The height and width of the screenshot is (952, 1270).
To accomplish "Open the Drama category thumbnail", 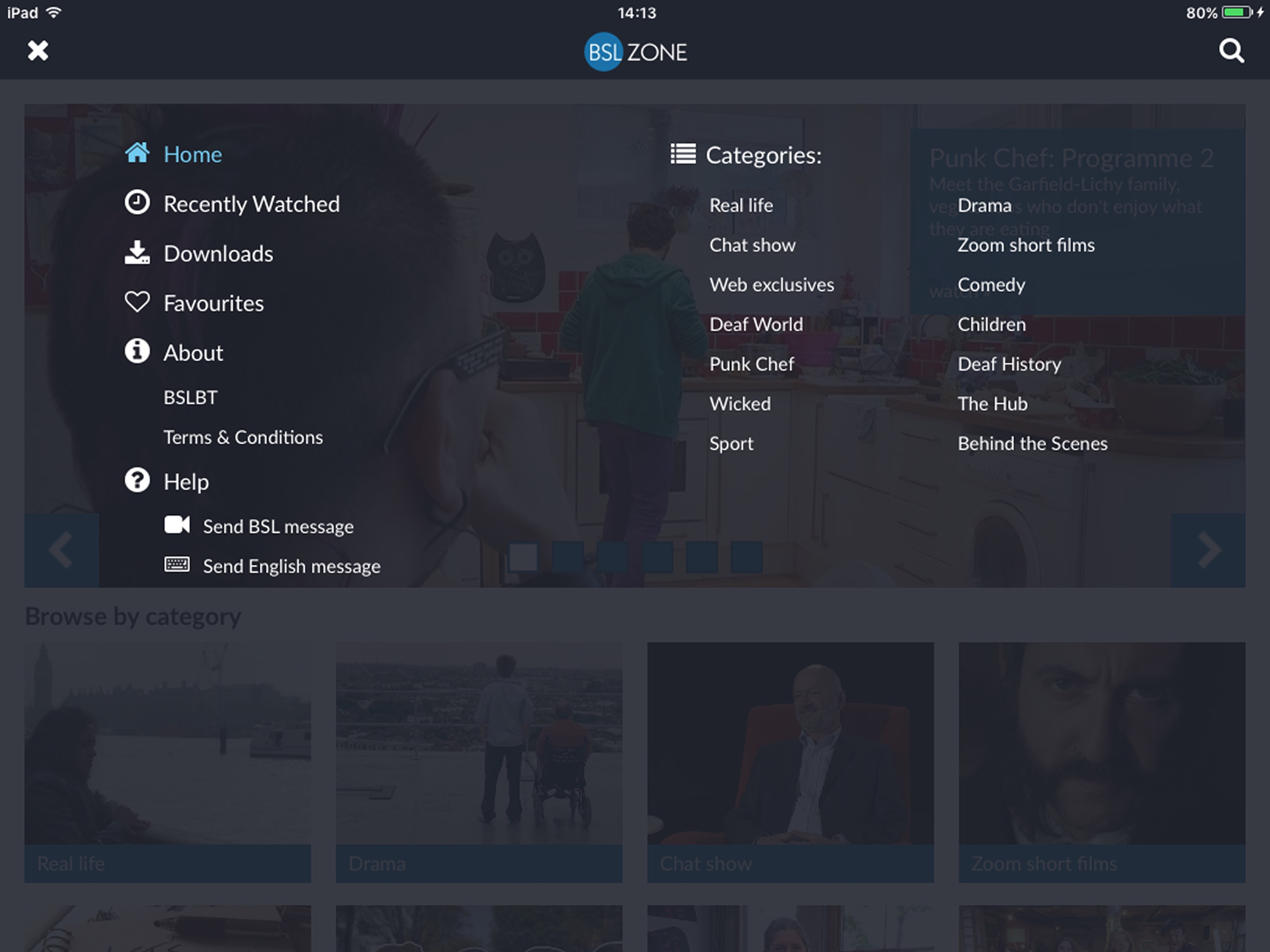I will [479, 762].
